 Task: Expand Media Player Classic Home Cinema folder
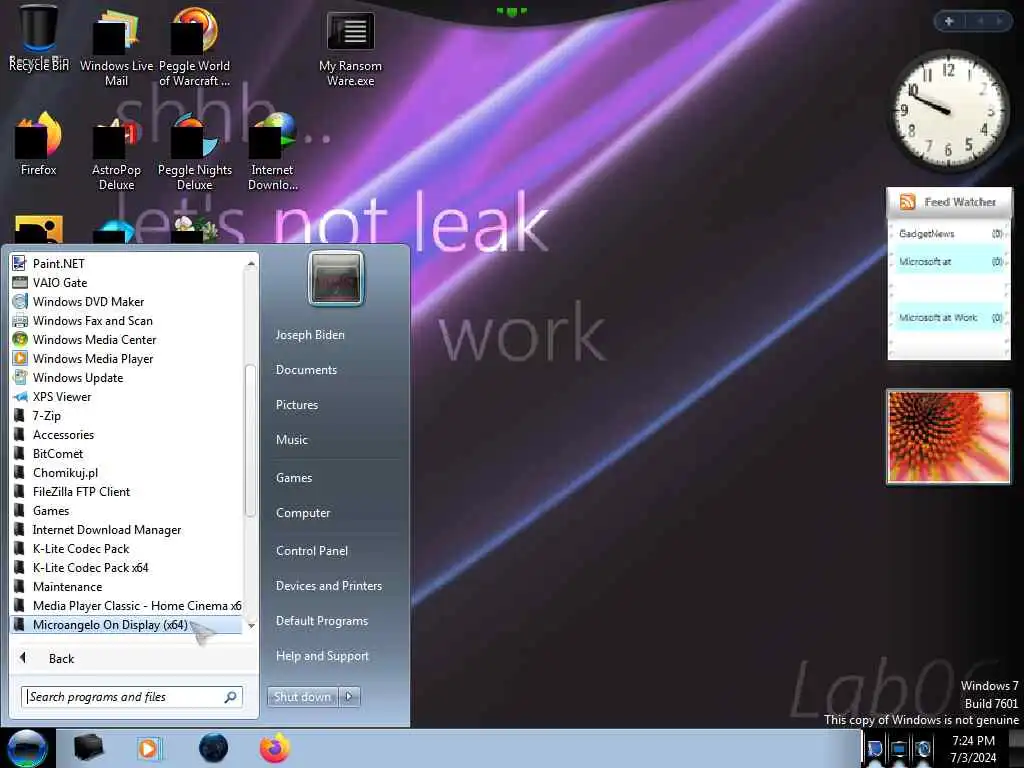click(127, 605)
